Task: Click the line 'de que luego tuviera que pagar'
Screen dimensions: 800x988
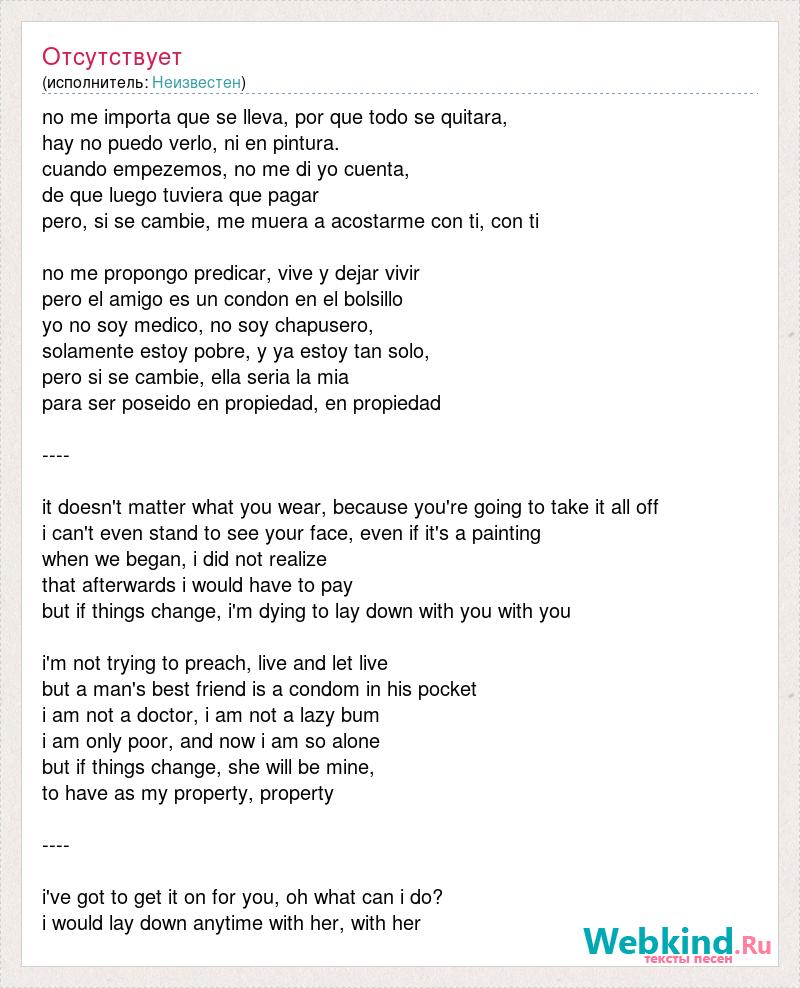Action: [180, 195]
